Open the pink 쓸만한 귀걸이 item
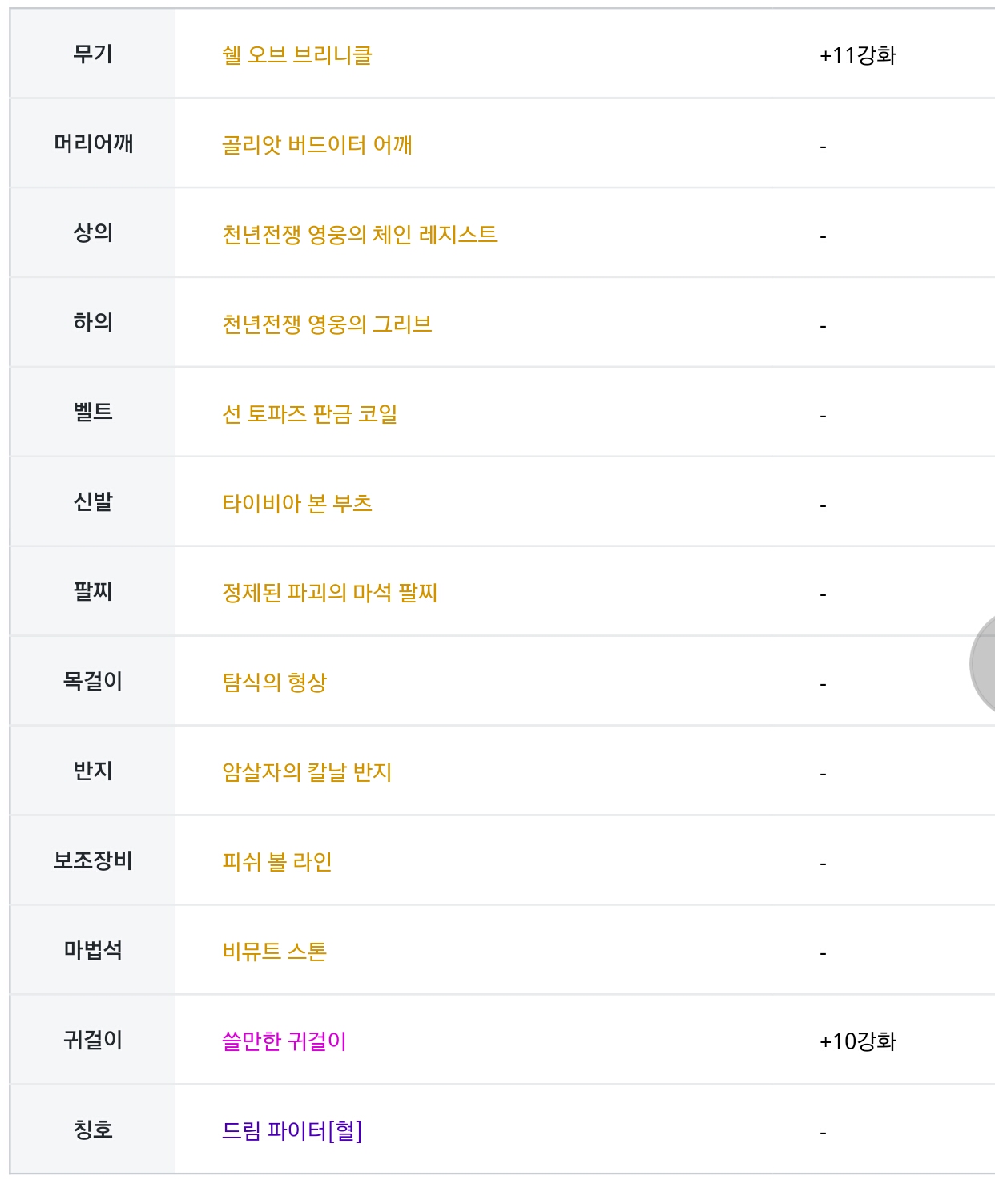This screenshot has height=1204, width=995. tap(284, 1041)
